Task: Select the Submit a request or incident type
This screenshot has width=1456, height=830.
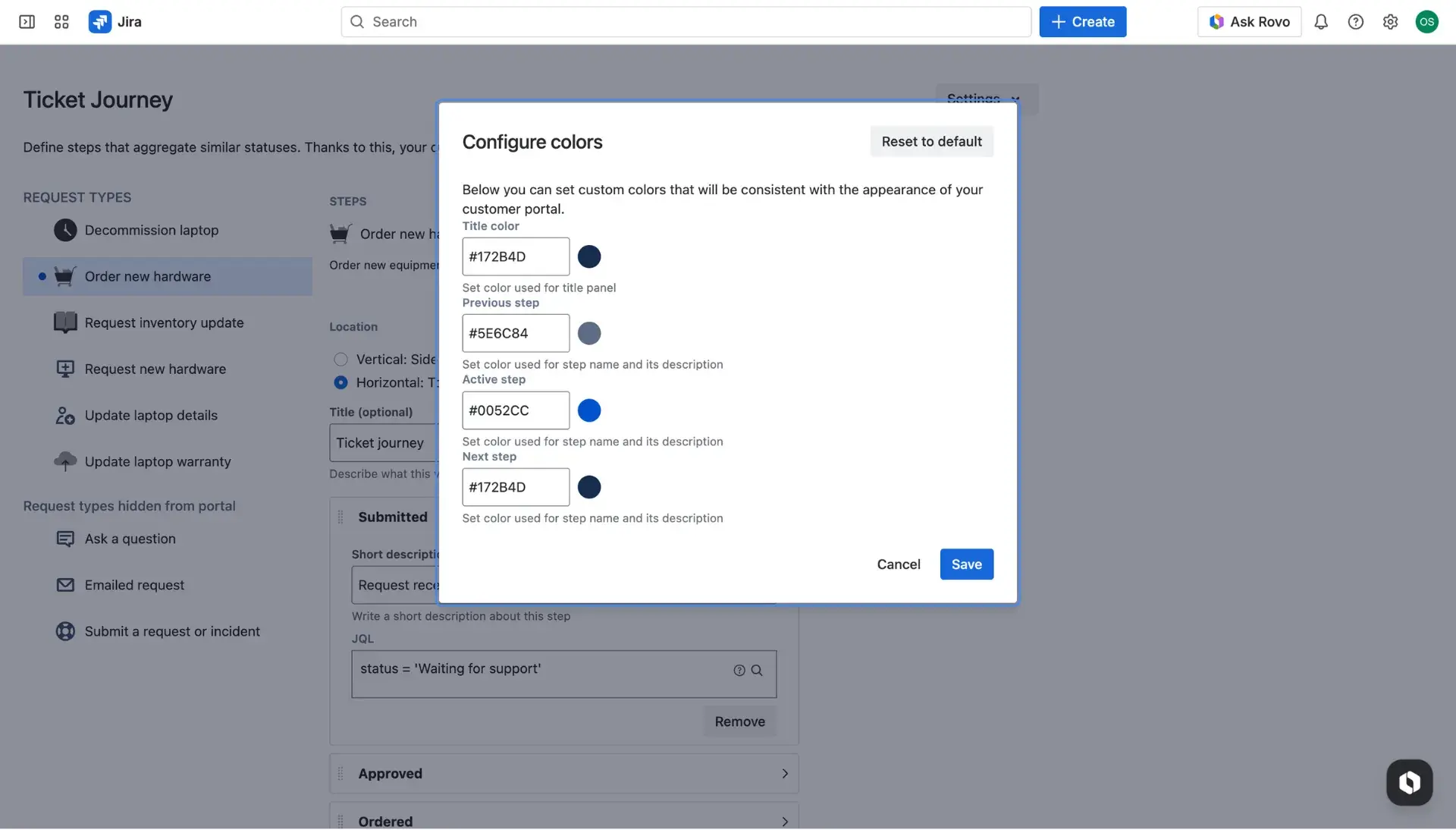Action: point(65,630)
